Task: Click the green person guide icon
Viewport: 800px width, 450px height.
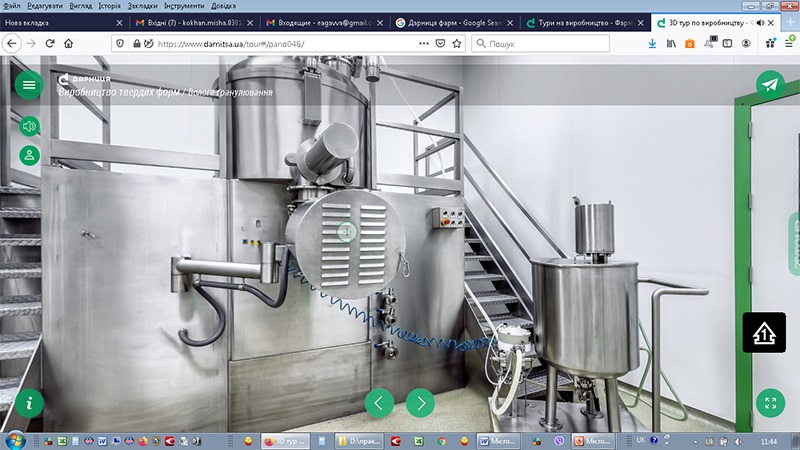Action: tap(30, 155)
